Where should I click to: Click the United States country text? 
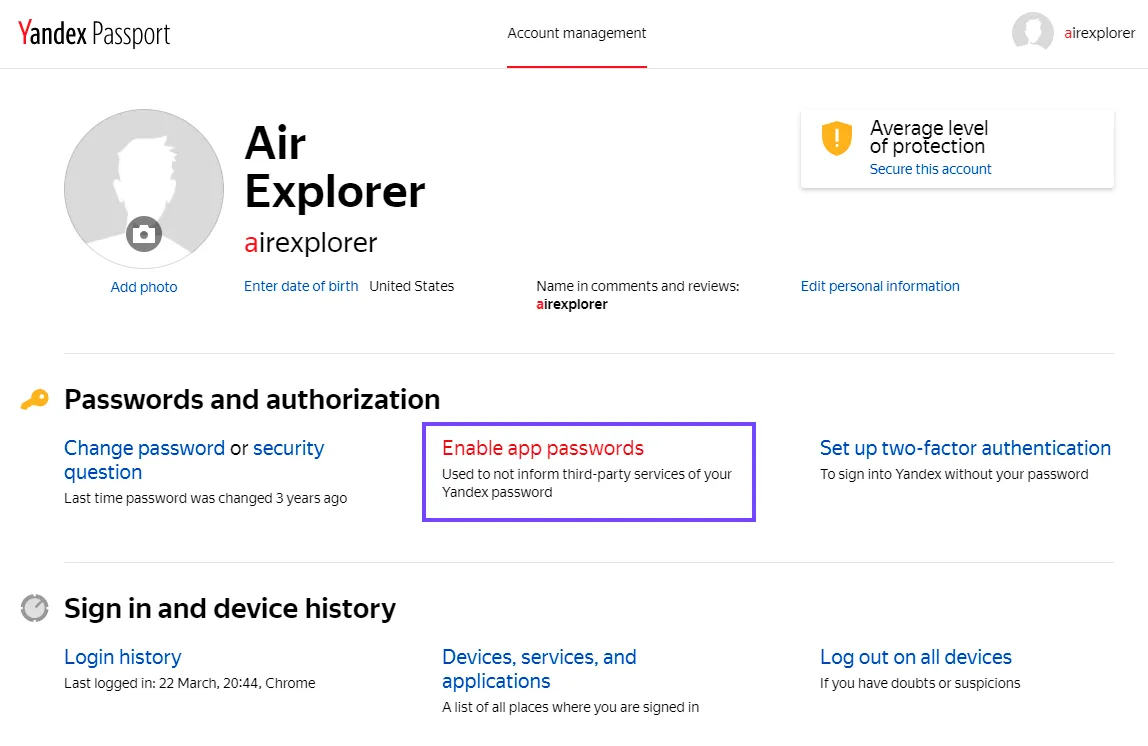coord(411,286)
